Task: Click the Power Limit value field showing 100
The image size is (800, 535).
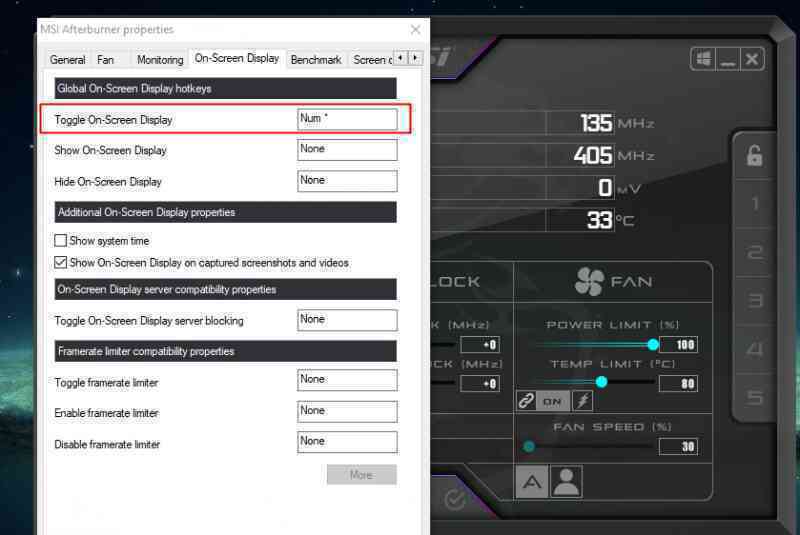Action: tap(678, 345)
